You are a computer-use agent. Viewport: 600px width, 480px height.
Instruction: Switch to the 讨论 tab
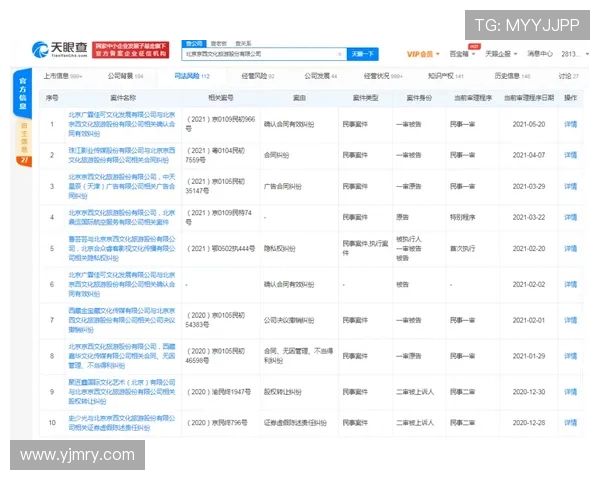[568, 76]
